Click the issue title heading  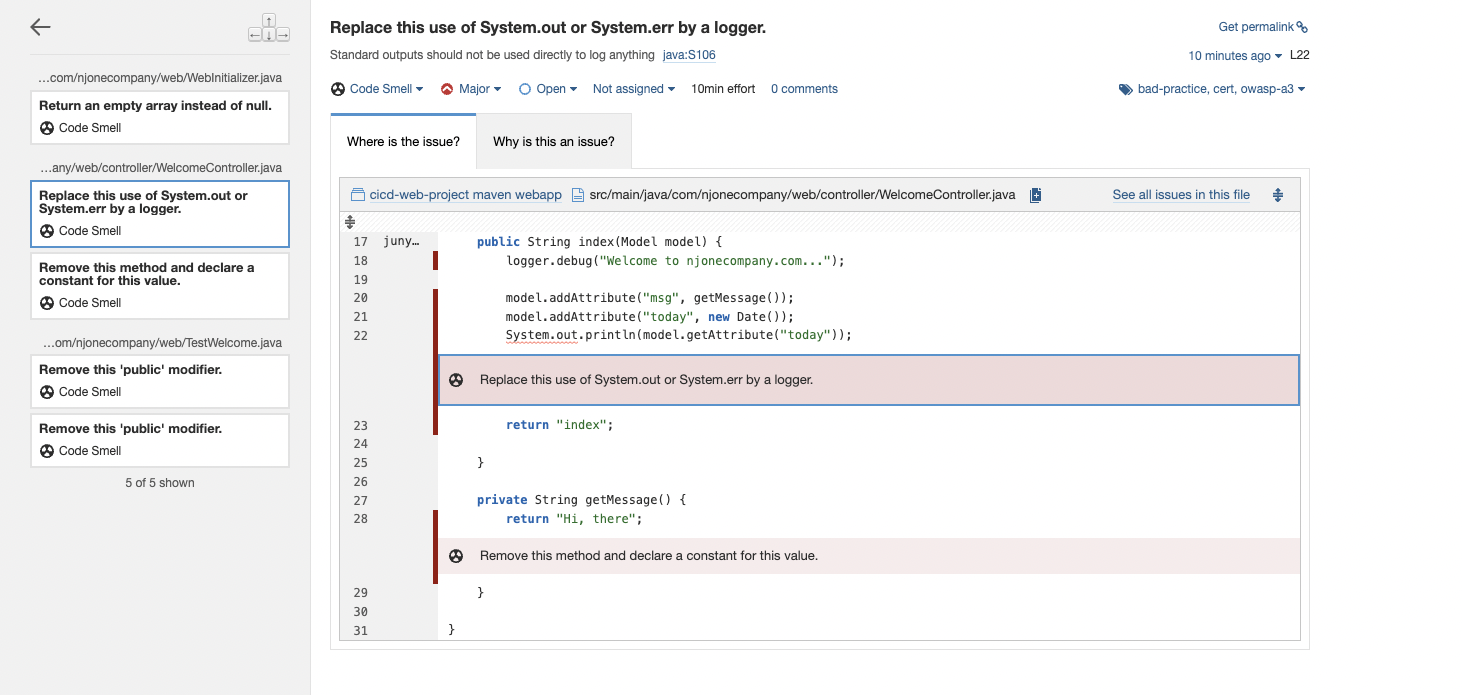548,28
